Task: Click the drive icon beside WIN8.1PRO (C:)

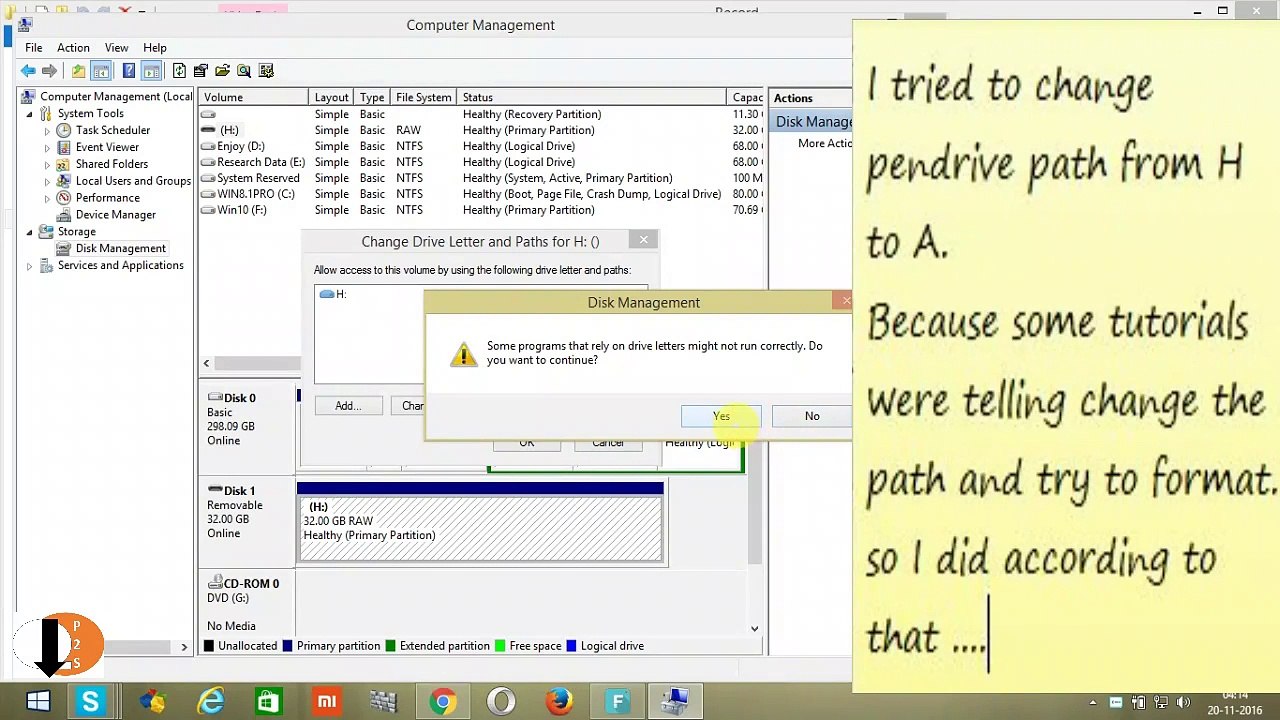Action: (208, 194)
